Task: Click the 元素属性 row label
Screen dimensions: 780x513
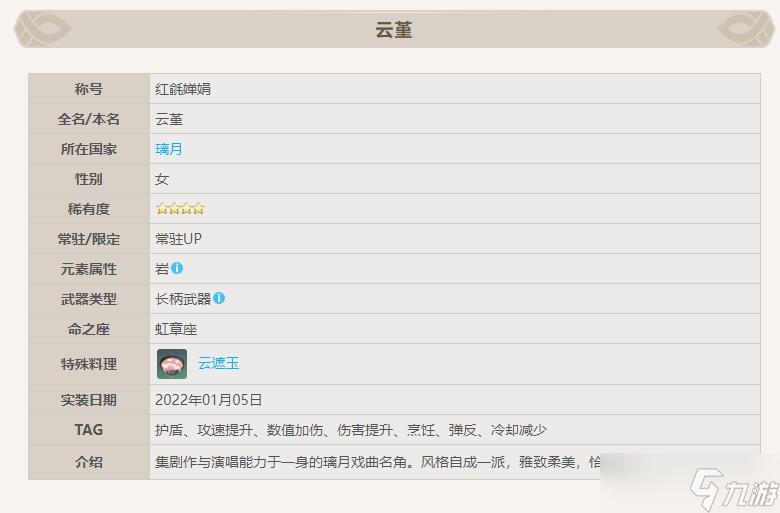Action: pyautogui.click(x=89, y=269)
